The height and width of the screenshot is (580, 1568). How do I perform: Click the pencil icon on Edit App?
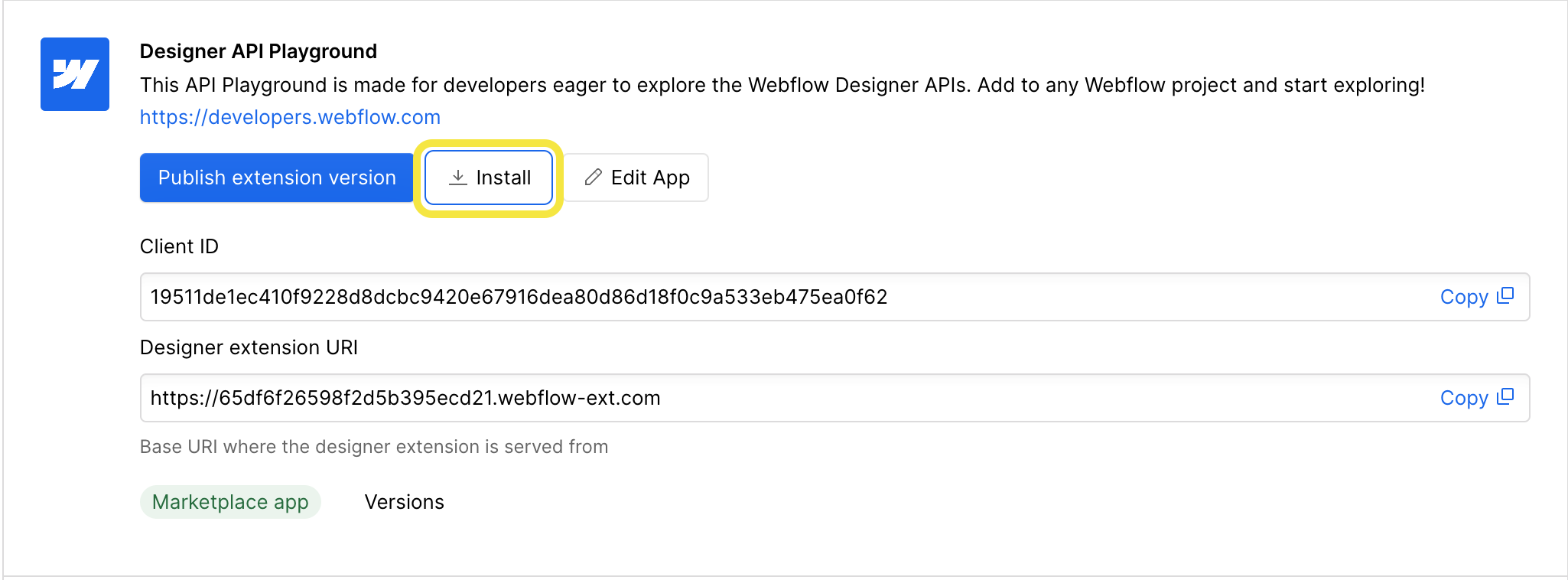tap(593, 178)
